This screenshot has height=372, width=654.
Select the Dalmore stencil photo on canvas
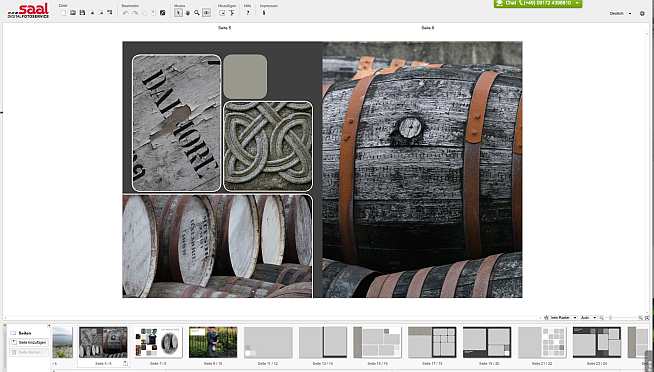click(x=176, y=123)
